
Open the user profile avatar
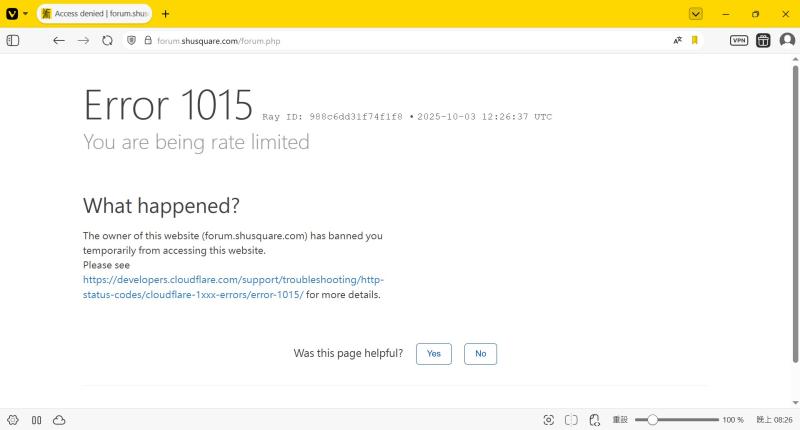tap(786, 40)
